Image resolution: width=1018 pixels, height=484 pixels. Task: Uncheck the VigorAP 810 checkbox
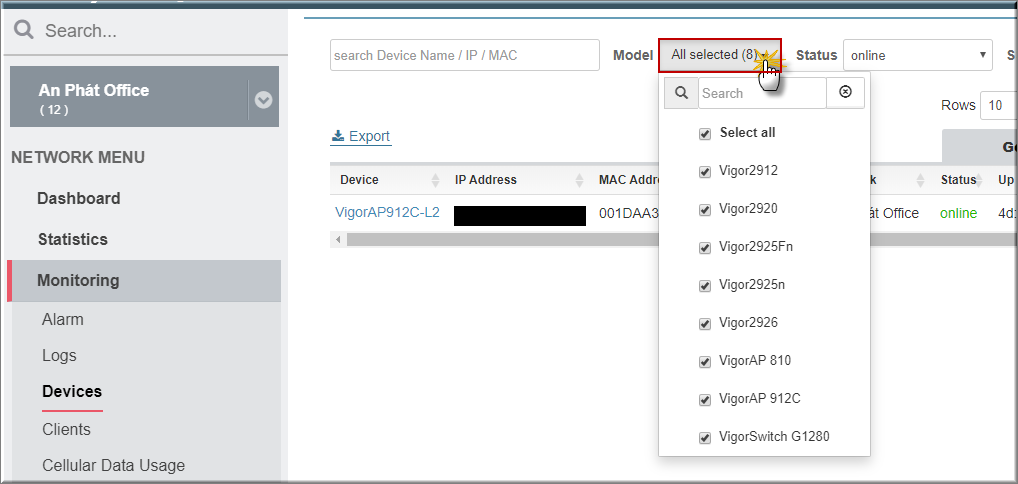[x=704, y=362]
